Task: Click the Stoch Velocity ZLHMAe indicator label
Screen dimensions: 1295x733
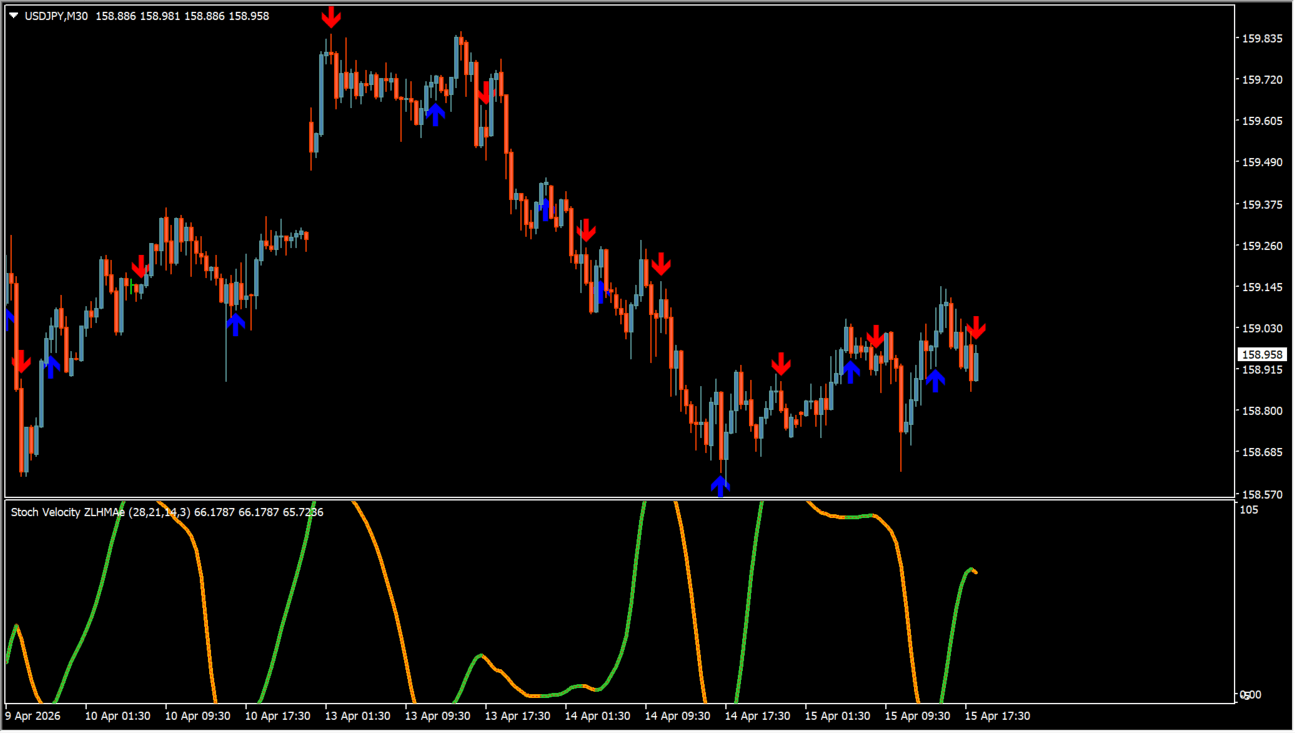Action: click(x=68, y=512)
